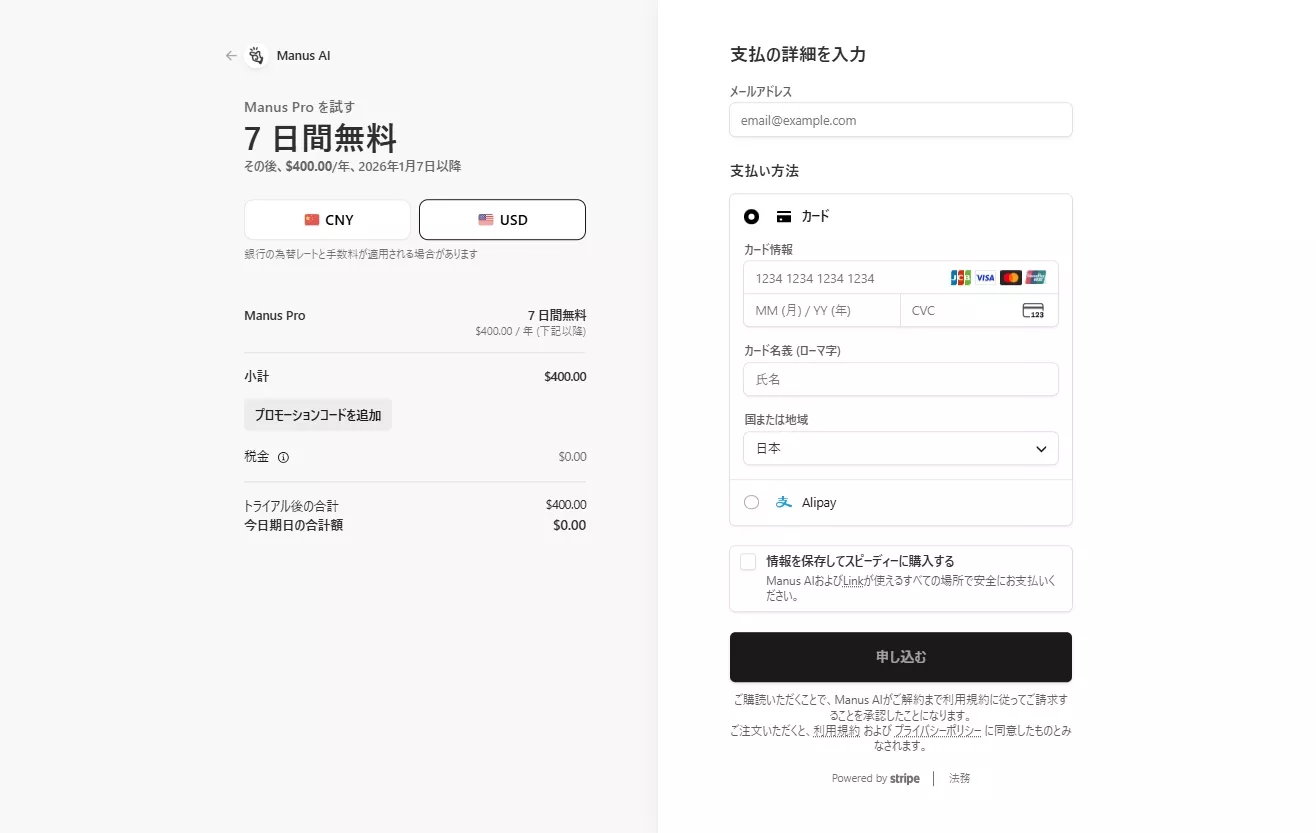Click the Alipay logo icon

coord(784,502)
